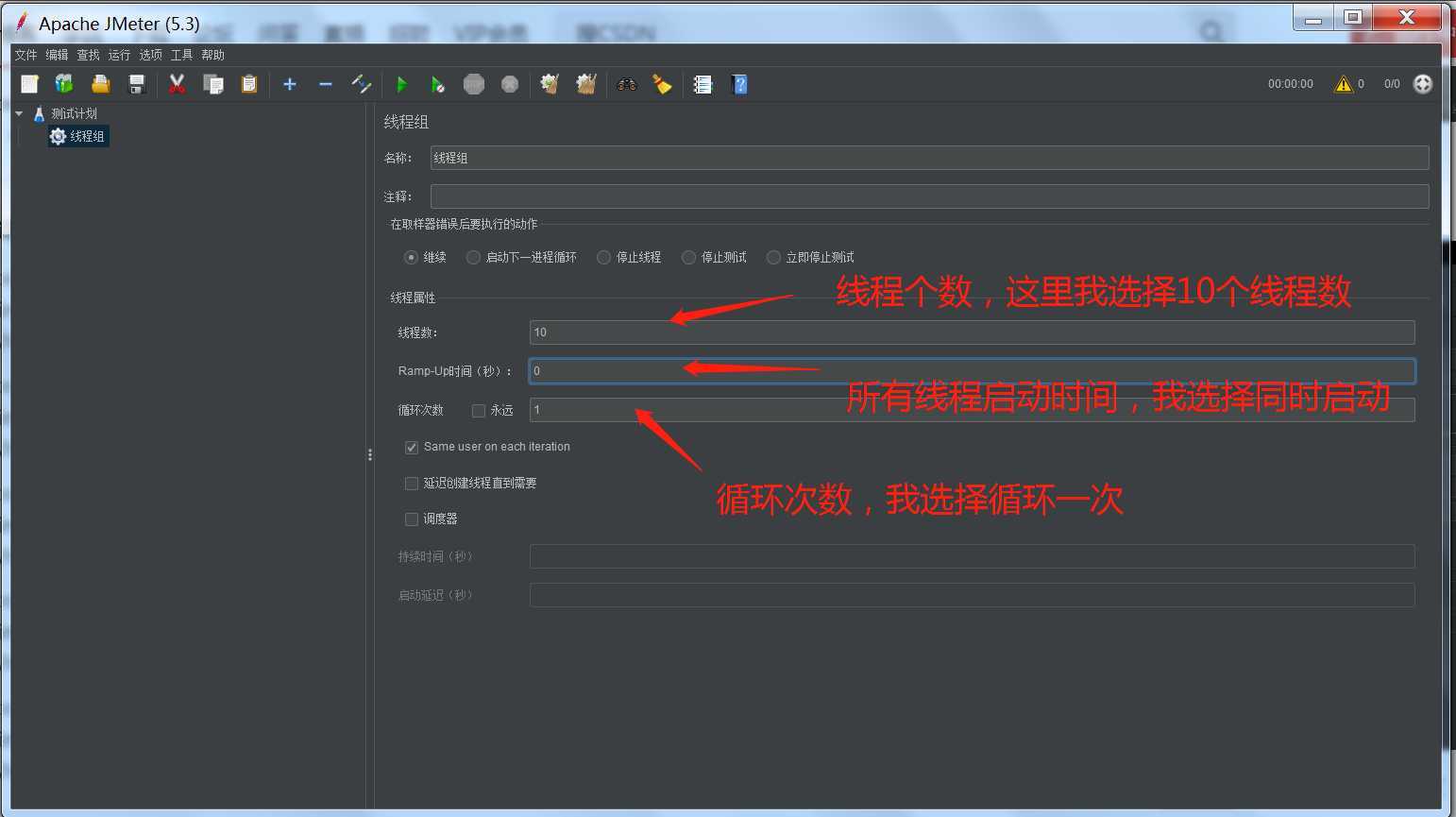Open the 文件 menu

click(26, 55)
